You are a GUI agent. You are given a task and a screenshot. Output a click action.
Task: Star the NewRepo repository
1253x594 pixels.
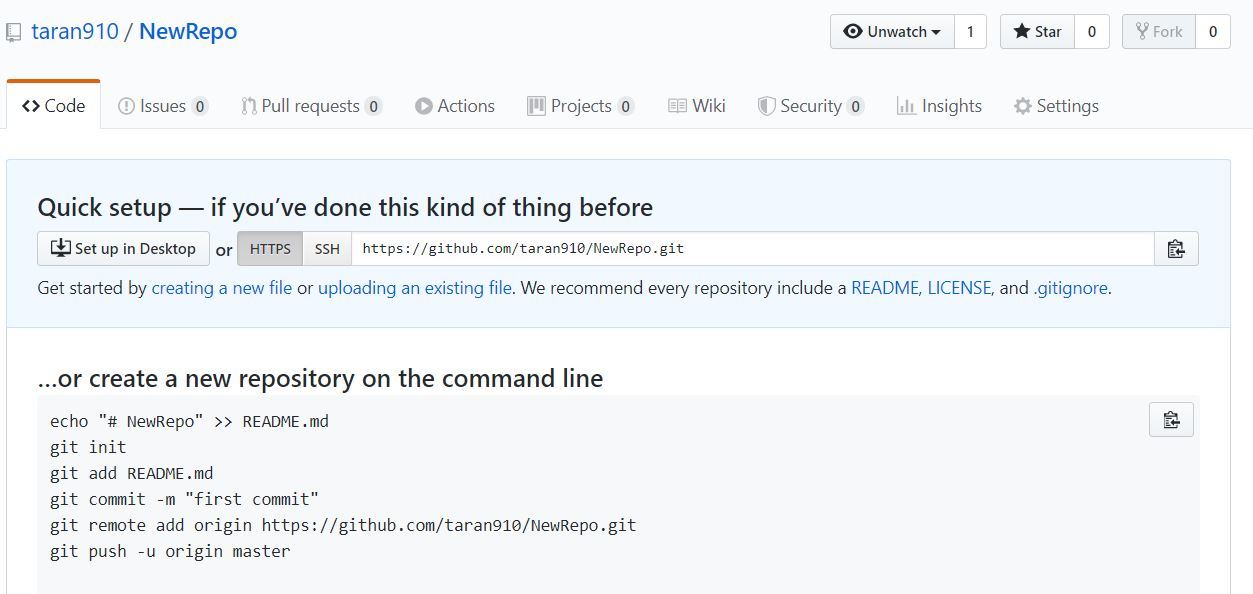[1038, 32]
